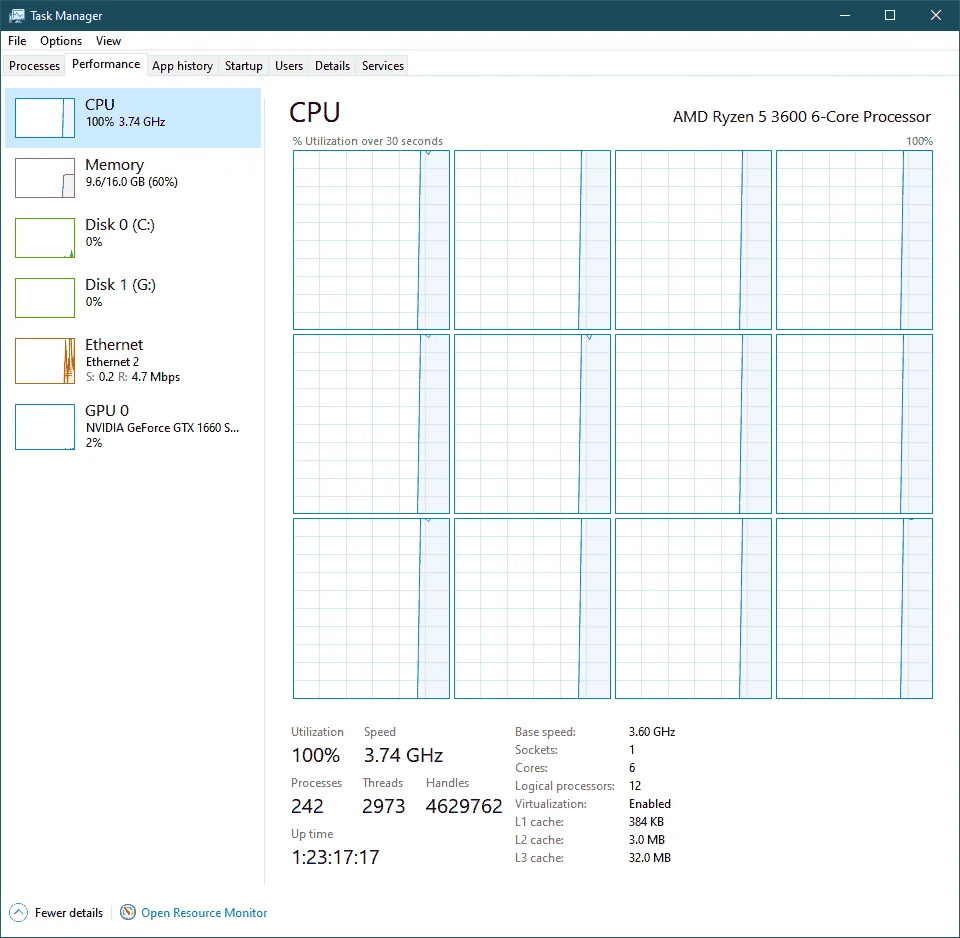
Task: Click the large CPU heading
Action: coord(315,113)
